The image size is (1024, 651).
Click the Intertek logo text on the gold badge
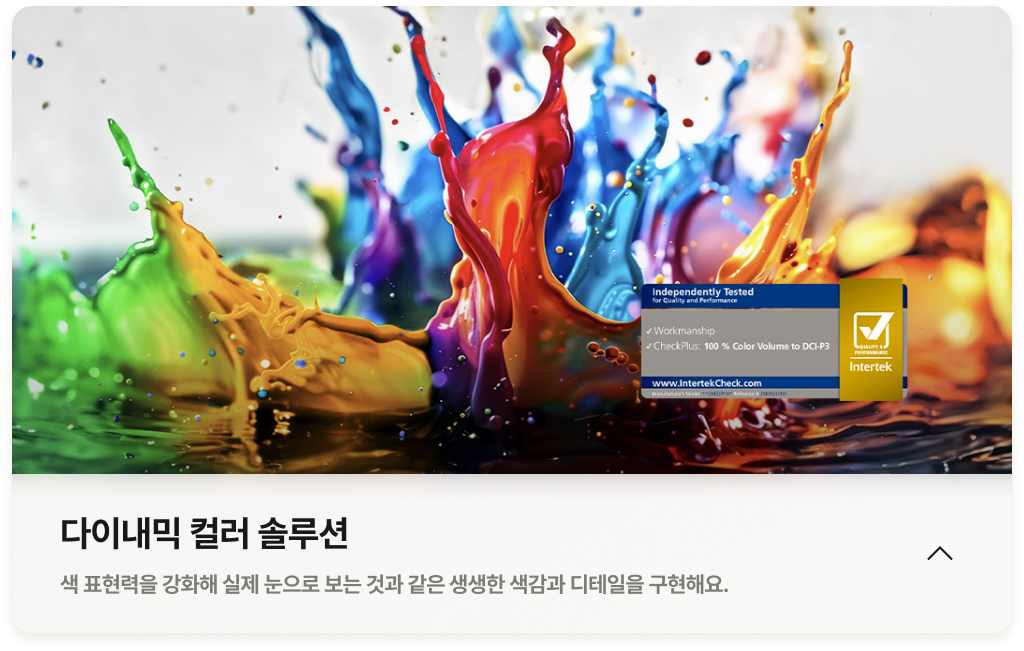[x=870, y=367]
